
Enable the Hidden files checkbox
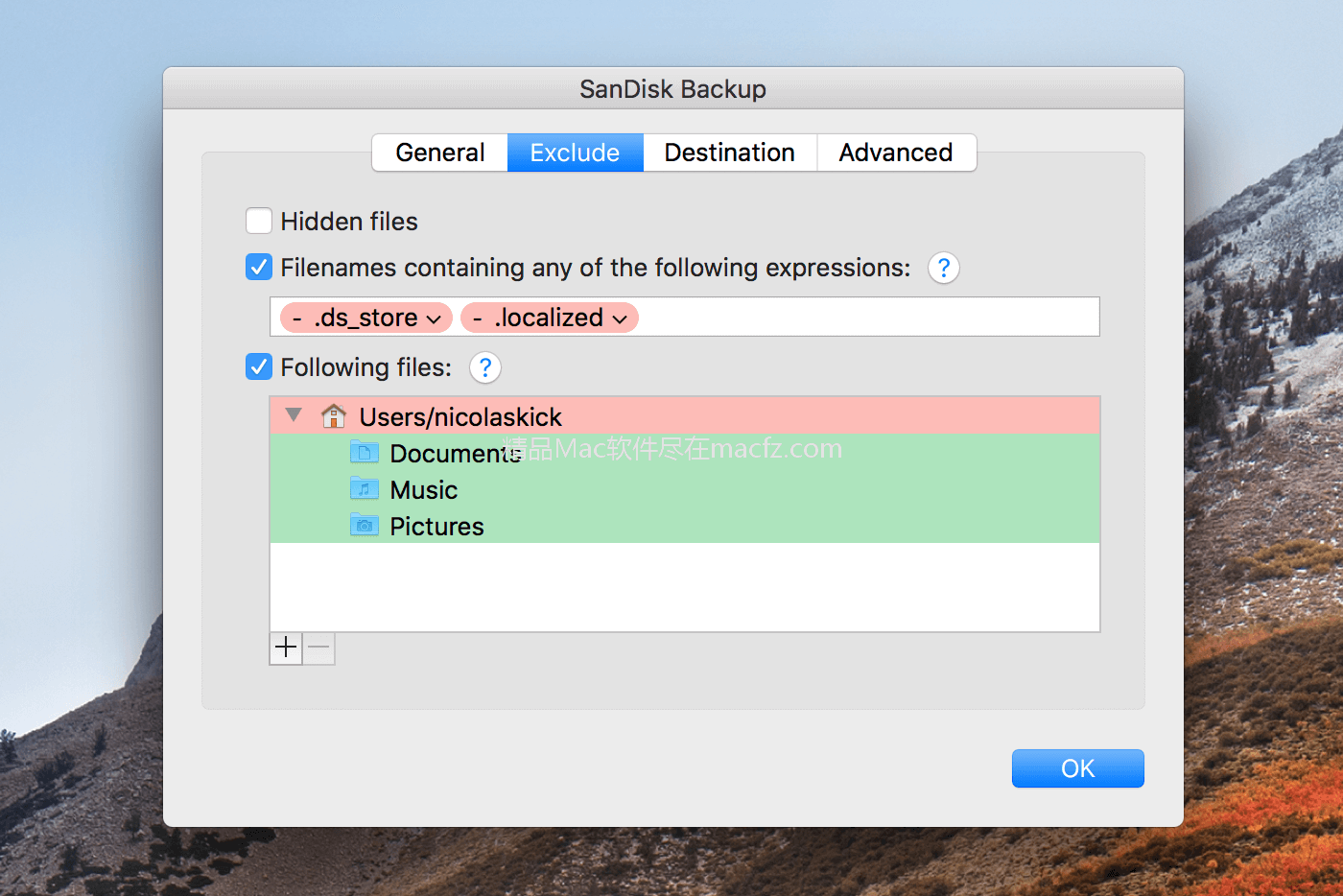(x=259, y=222)
